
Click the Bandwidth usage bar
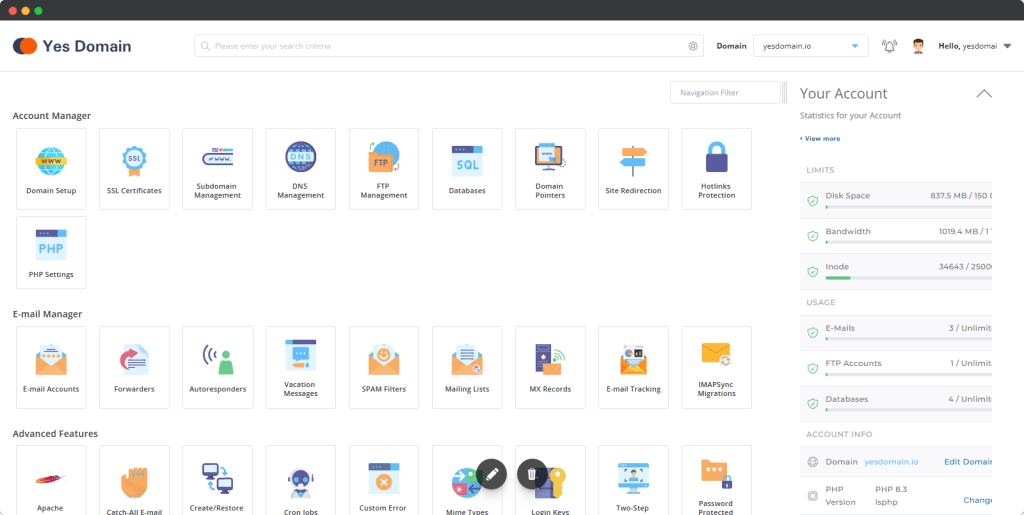(908, 242)
